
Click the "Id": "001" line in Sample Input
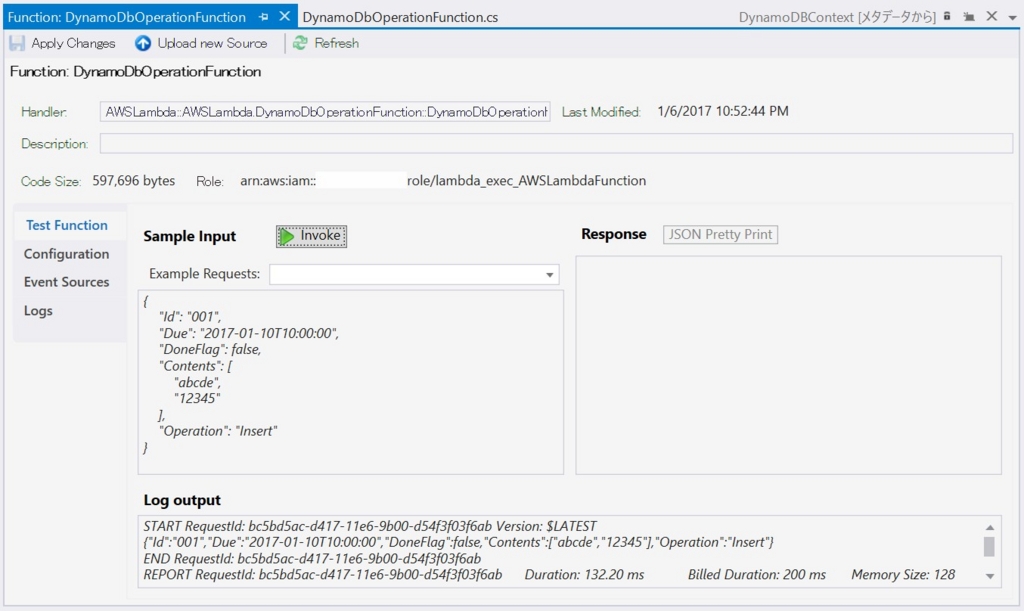point(190,317)
